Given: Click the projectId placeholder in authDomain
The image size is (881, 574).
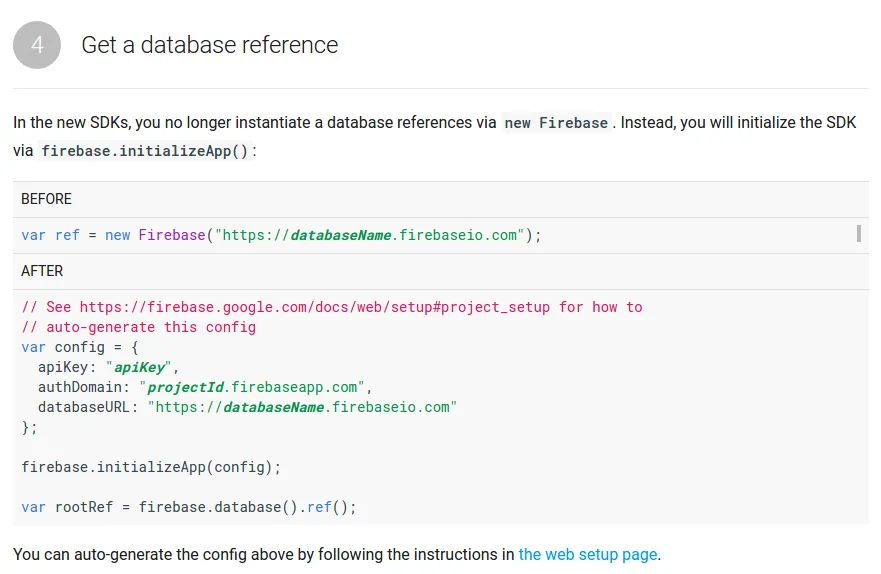Looking at the screenshot, I should pyautogui.click(x=185, y=387).
